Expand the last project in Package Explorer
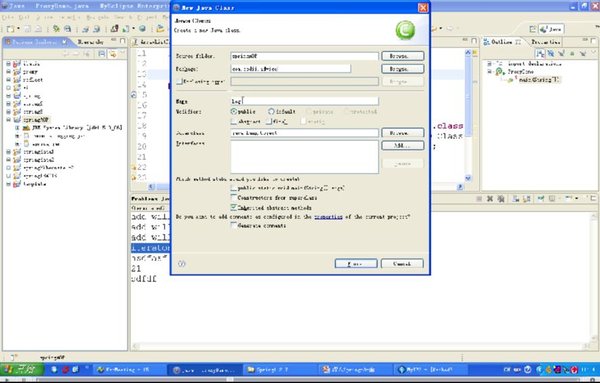Image resolution: width=600 pixels, height=383 pixels. 8,184
